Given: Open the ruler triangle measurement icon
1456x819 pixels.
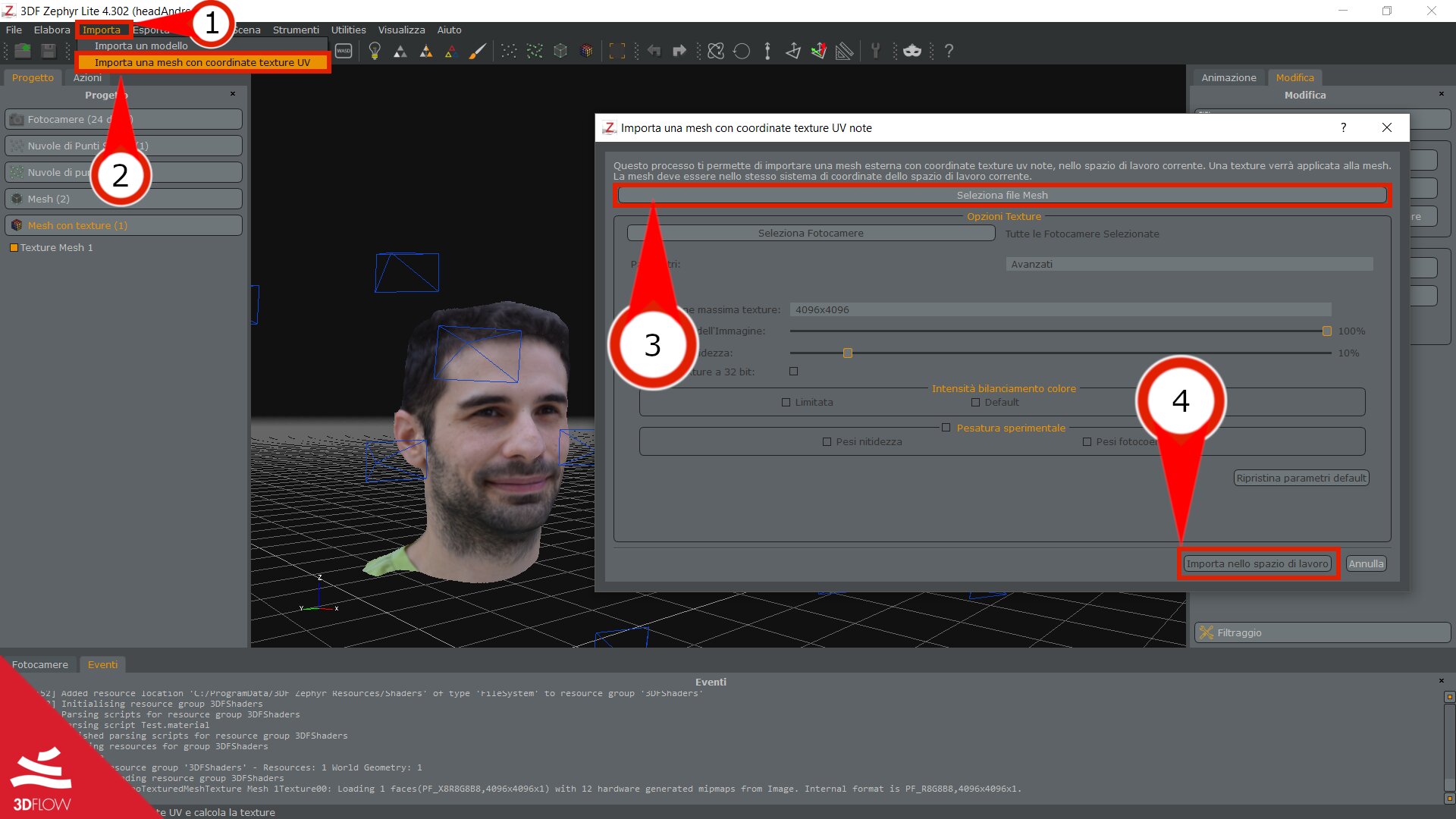Looking at the screenshot, I should (844, 51).
